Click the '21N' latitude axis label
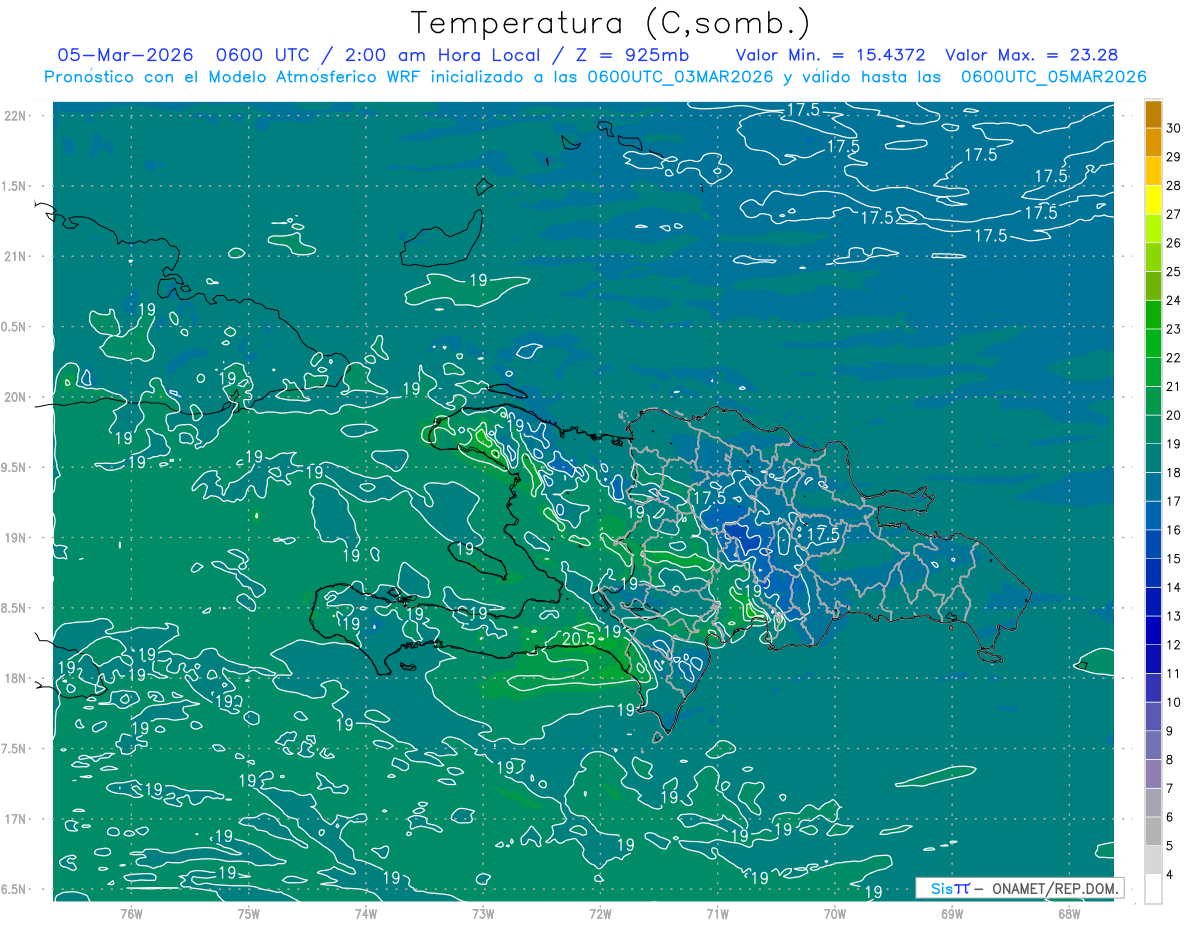Screen dimensions: 1200x927 pos(17,256)
